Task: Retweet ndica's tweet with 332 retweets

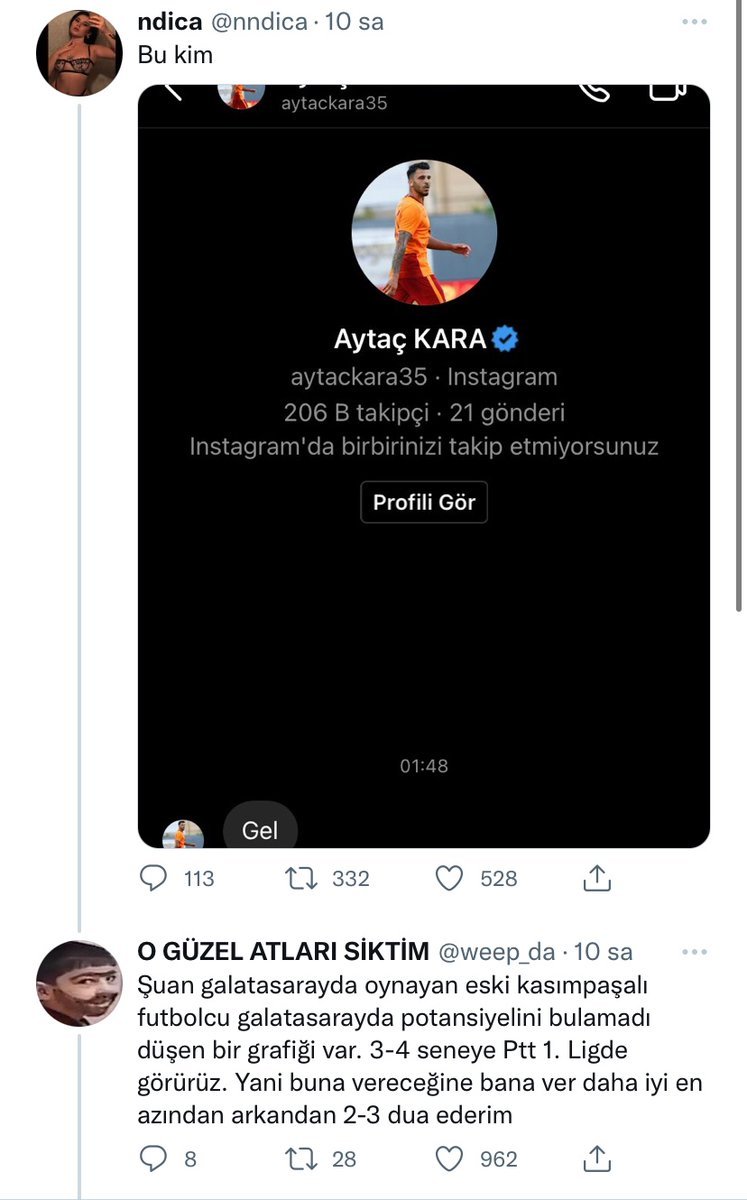Action: (300, 878)
